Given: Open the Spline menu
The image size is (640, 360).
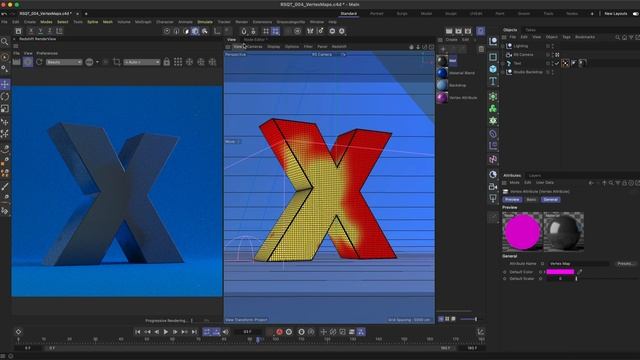Looking at the screenshot, I should 93,22.
